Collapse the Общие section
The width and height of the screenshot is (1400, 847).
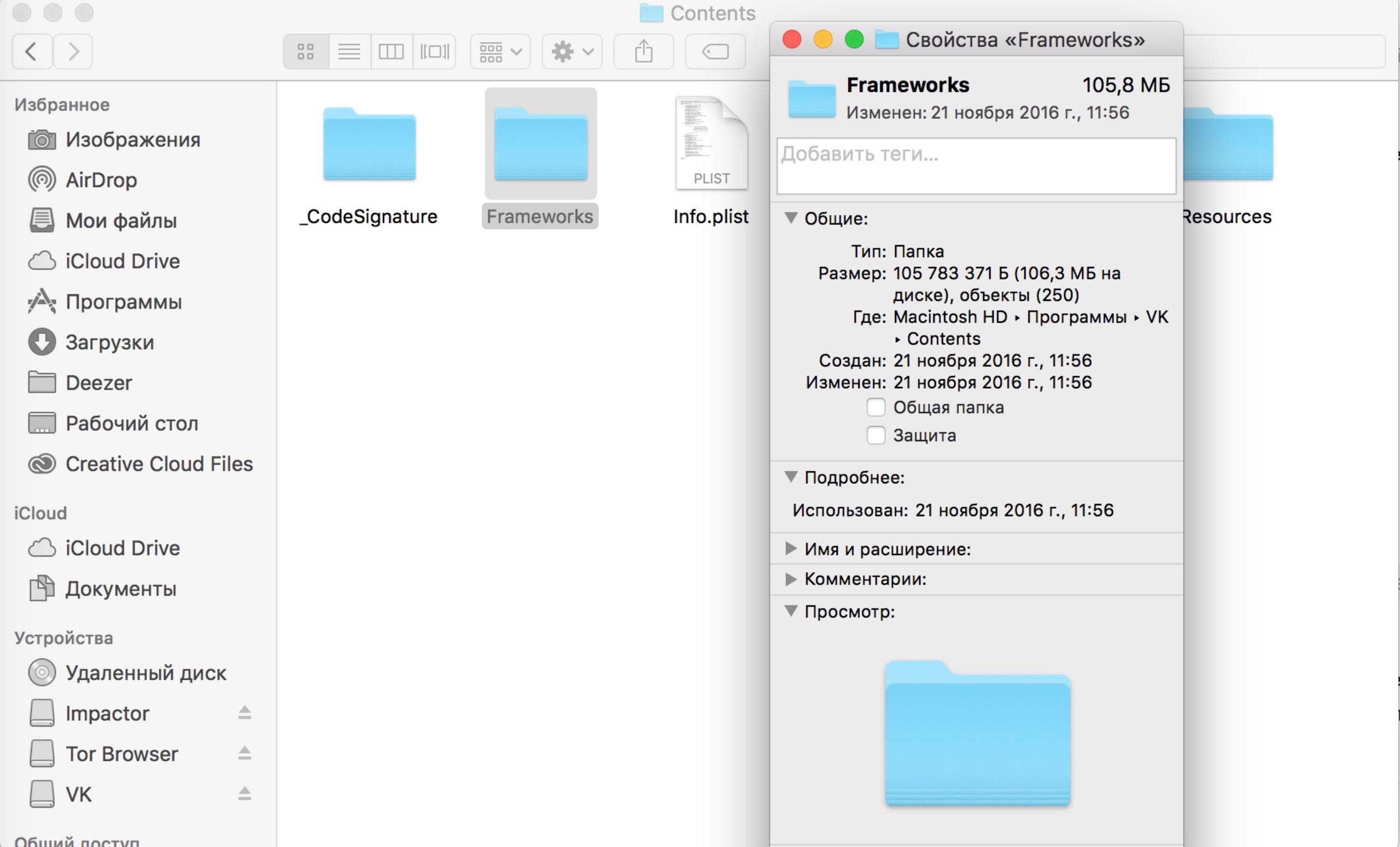click(790, 218)
